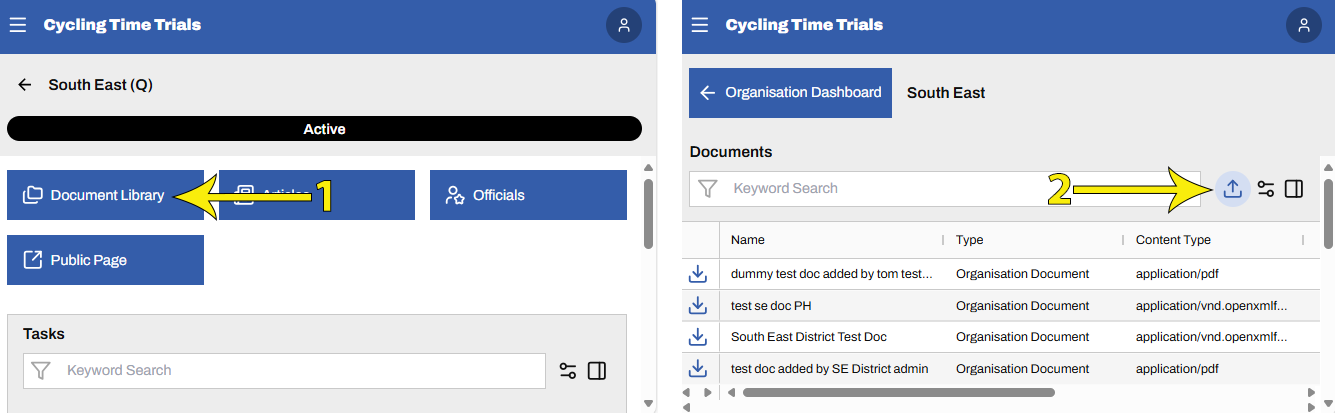Download the South East District Test Doc
This screenshot has height=413, width=1335.
click(699, 337)
